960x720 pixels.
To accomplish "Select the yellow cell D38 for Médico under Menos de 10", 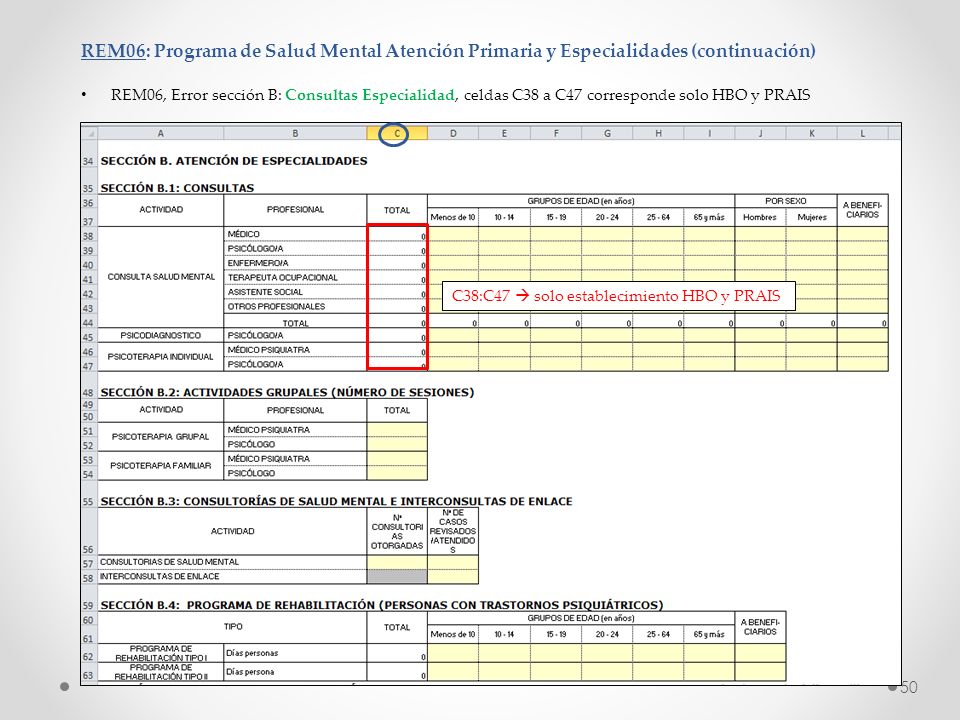I will [x=453, y=234].
